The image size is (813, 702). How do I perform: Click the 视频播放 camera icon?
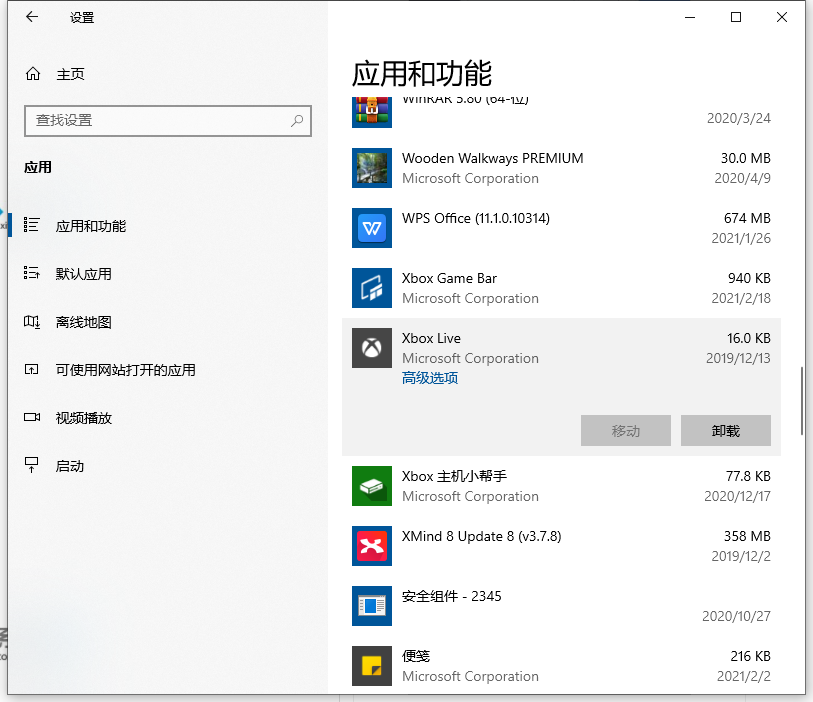32,417
